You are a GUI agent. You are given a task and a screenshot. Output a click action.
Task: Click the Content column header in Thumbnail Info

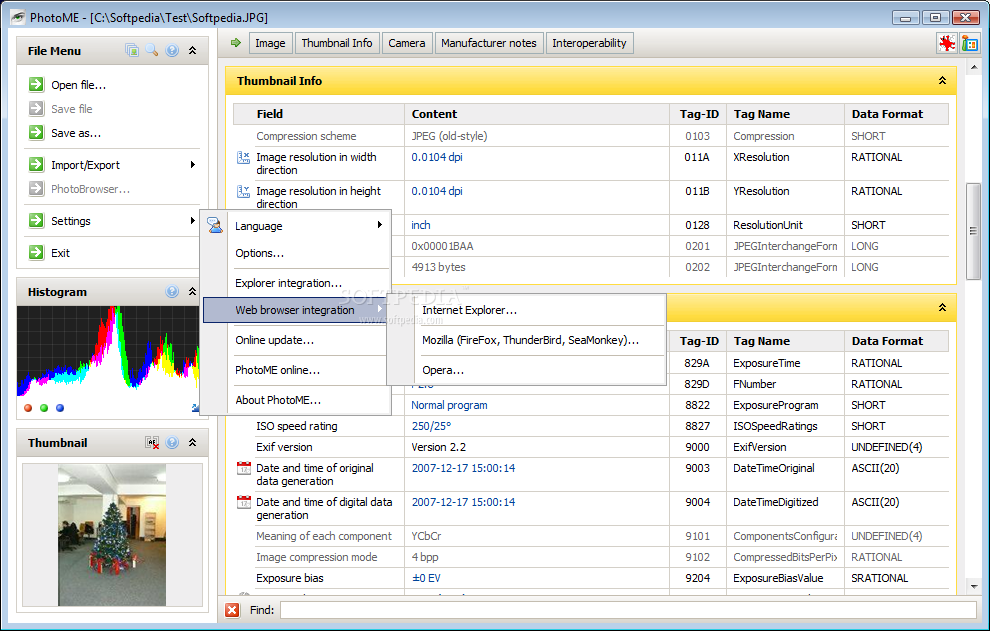[537, 114]
